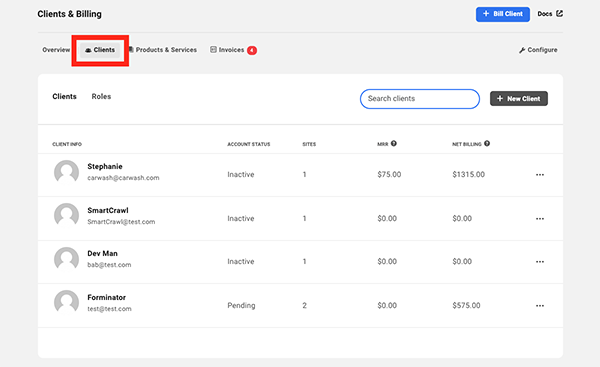Switch to the Roles sub-tab

pyautogui.click(x=101, y=96)
